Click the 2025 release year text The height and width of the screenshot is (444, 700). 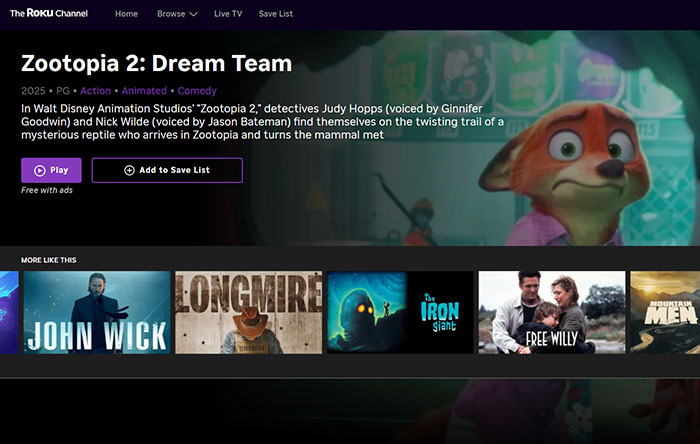coord(33,91)
